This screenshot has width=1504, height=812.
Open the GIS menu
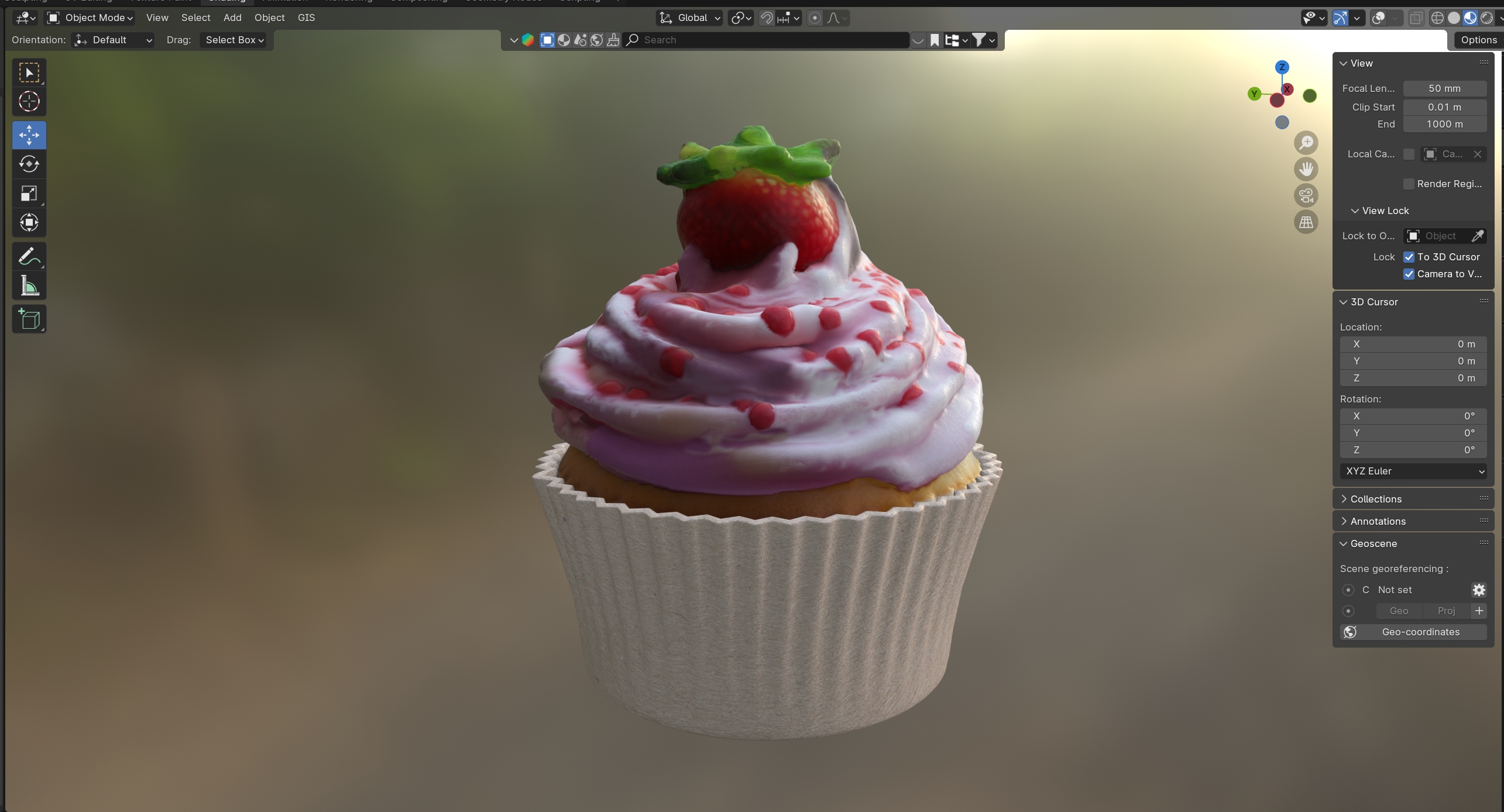[306, 18]
